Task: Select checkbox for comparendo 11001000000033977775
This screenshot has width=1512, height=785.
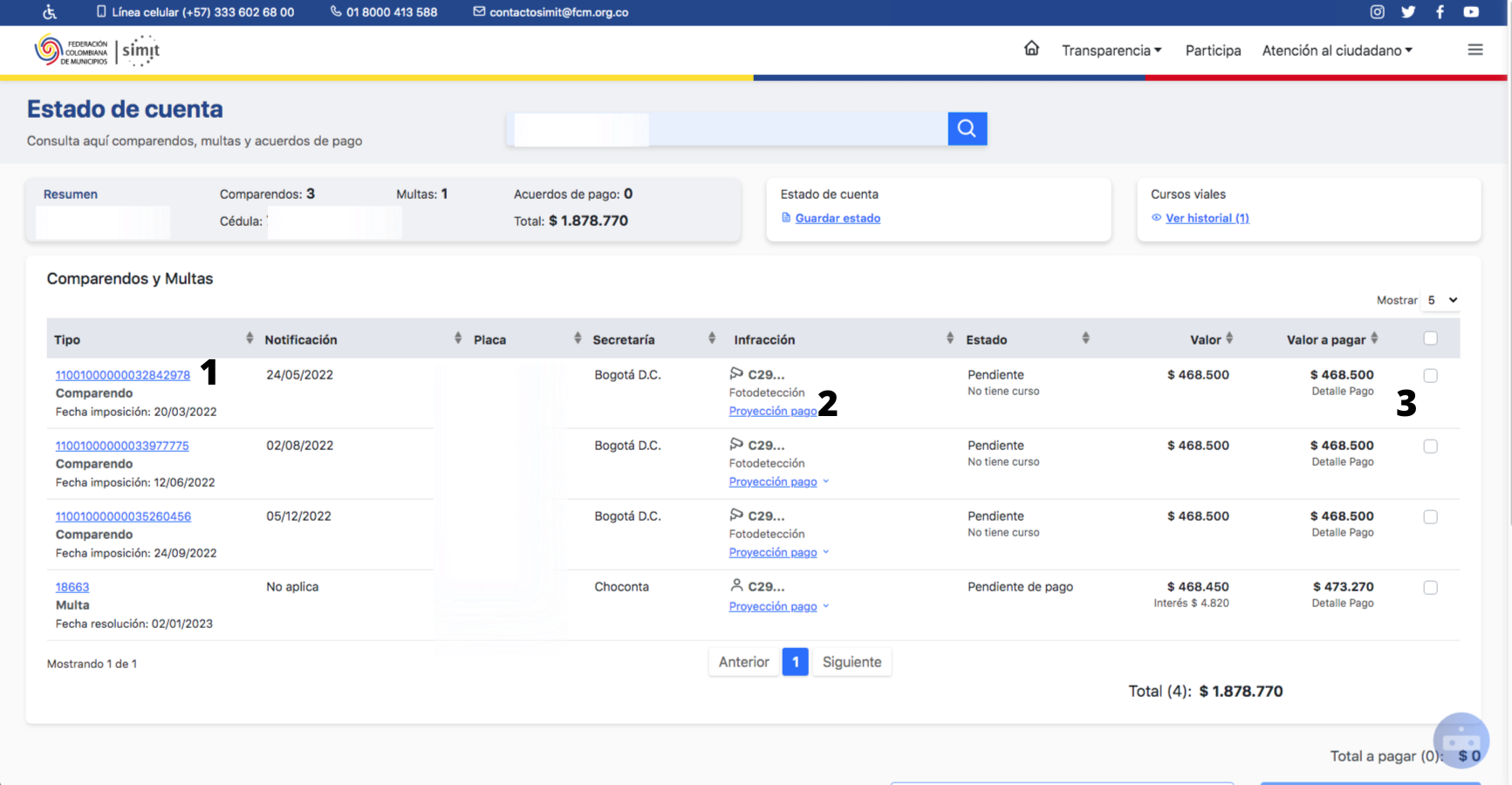Action: (1430, 447)
